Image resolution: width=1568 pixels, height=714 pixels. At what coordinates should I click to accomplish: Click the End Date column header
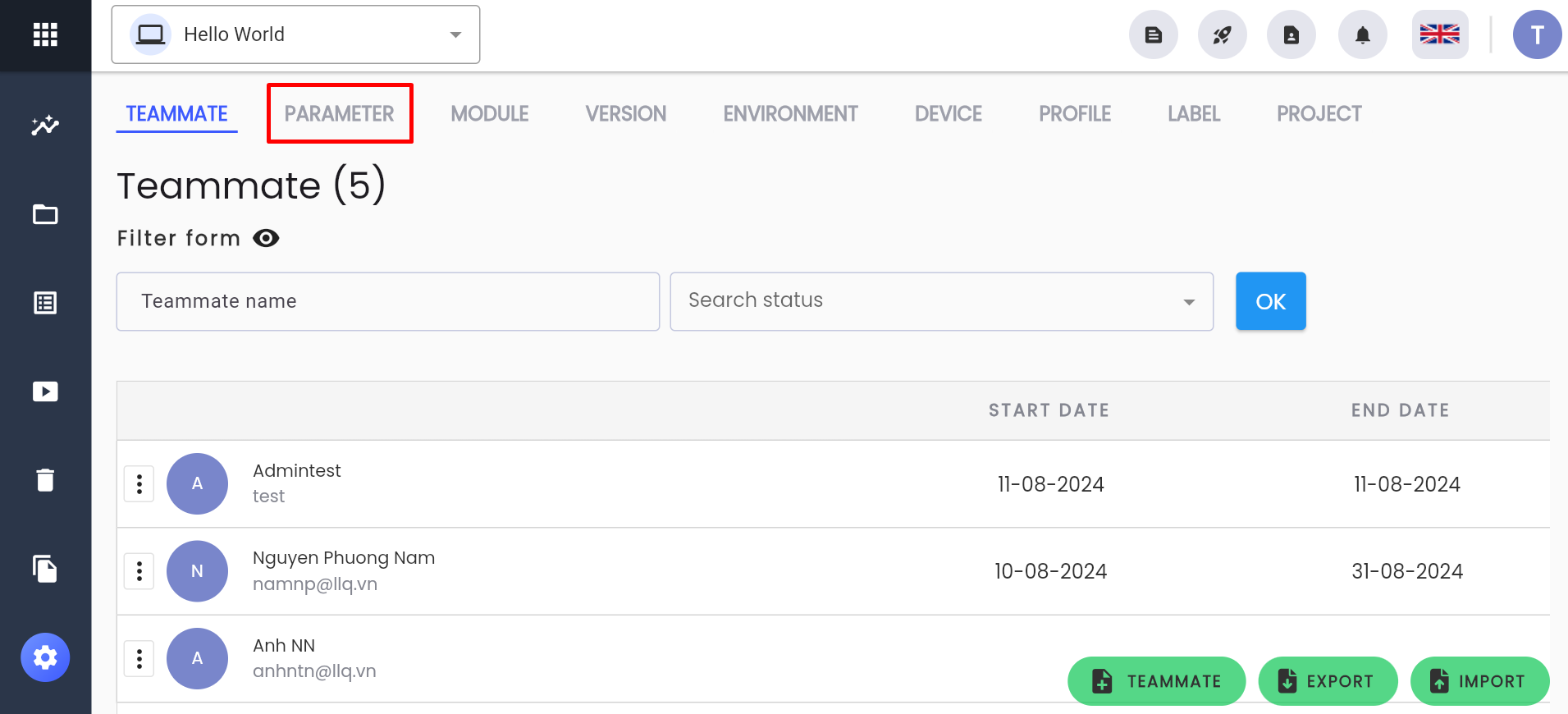tap(1401, 410)
